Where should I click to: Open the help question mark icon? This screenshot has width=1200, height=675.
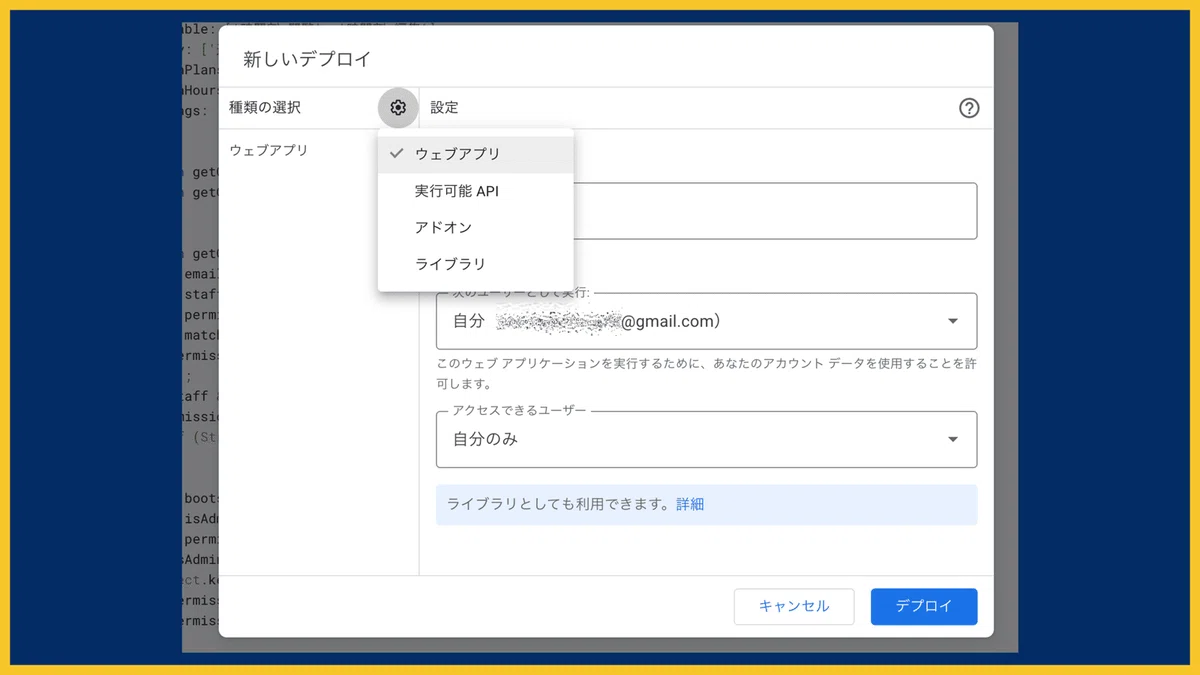click(x=968, y=109)
